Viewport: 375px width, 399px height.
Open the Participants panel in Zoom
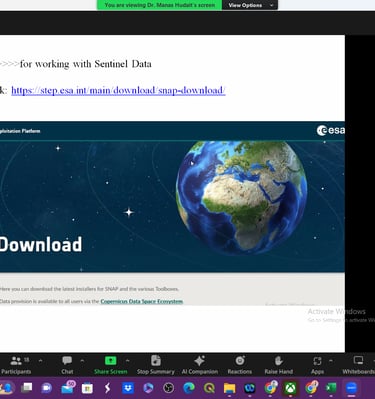coord(16,365)
